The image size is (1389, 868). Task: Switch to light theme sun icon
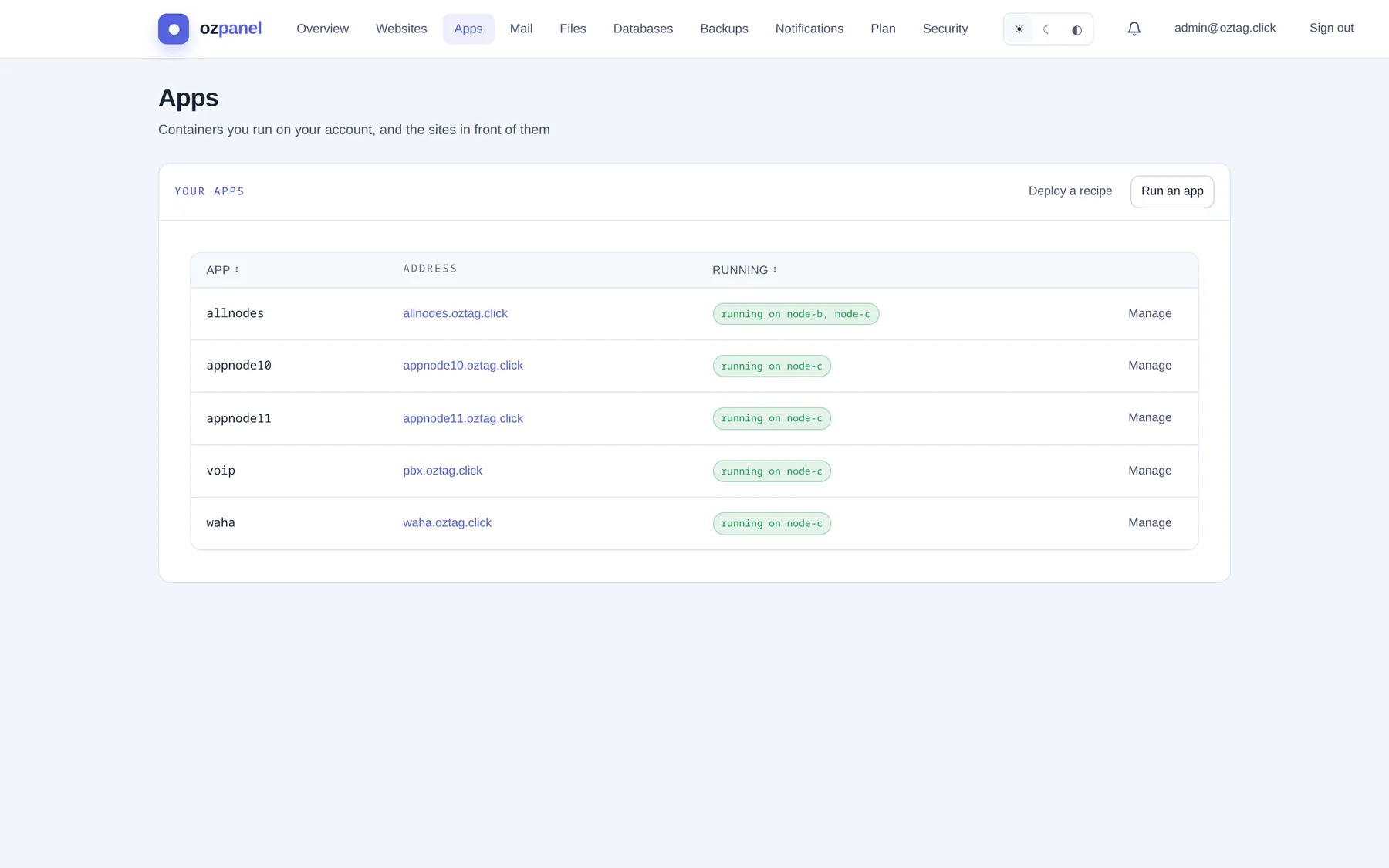tap(1019, 29)
